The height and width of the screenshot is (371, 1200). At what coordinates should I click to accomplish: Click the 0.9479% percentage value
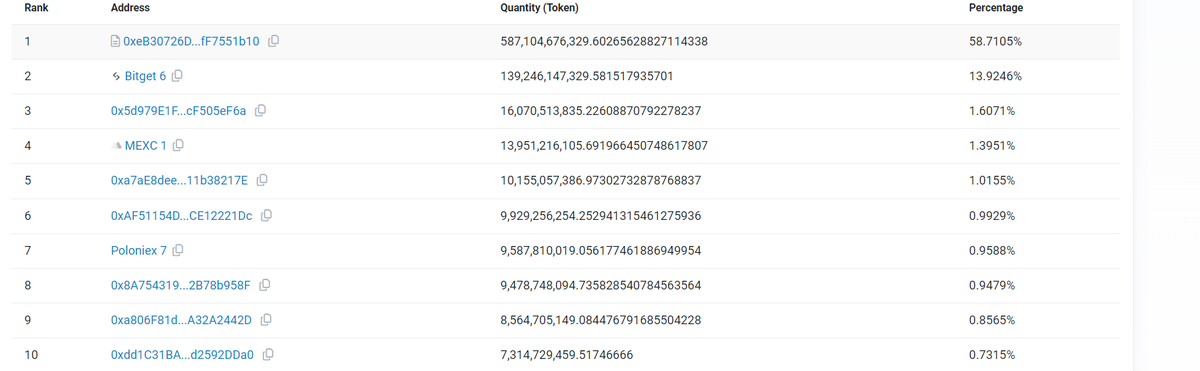992,285
